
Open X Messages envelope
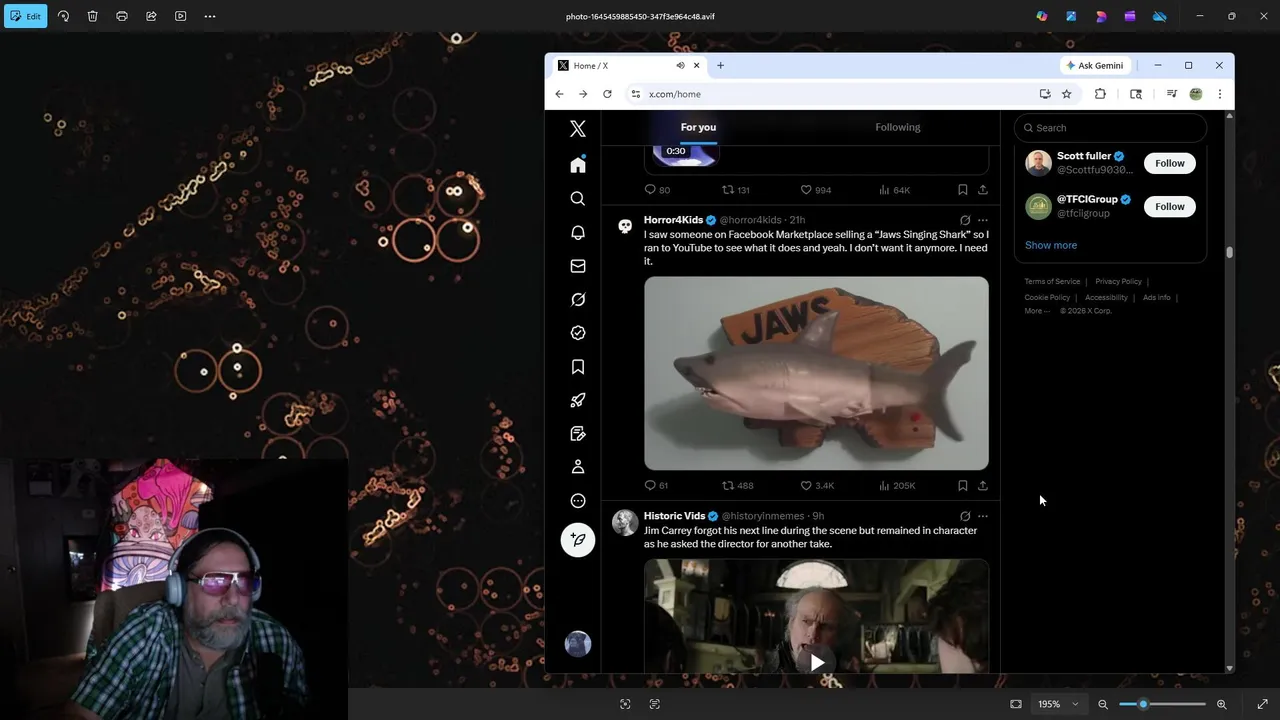[578, 266]
